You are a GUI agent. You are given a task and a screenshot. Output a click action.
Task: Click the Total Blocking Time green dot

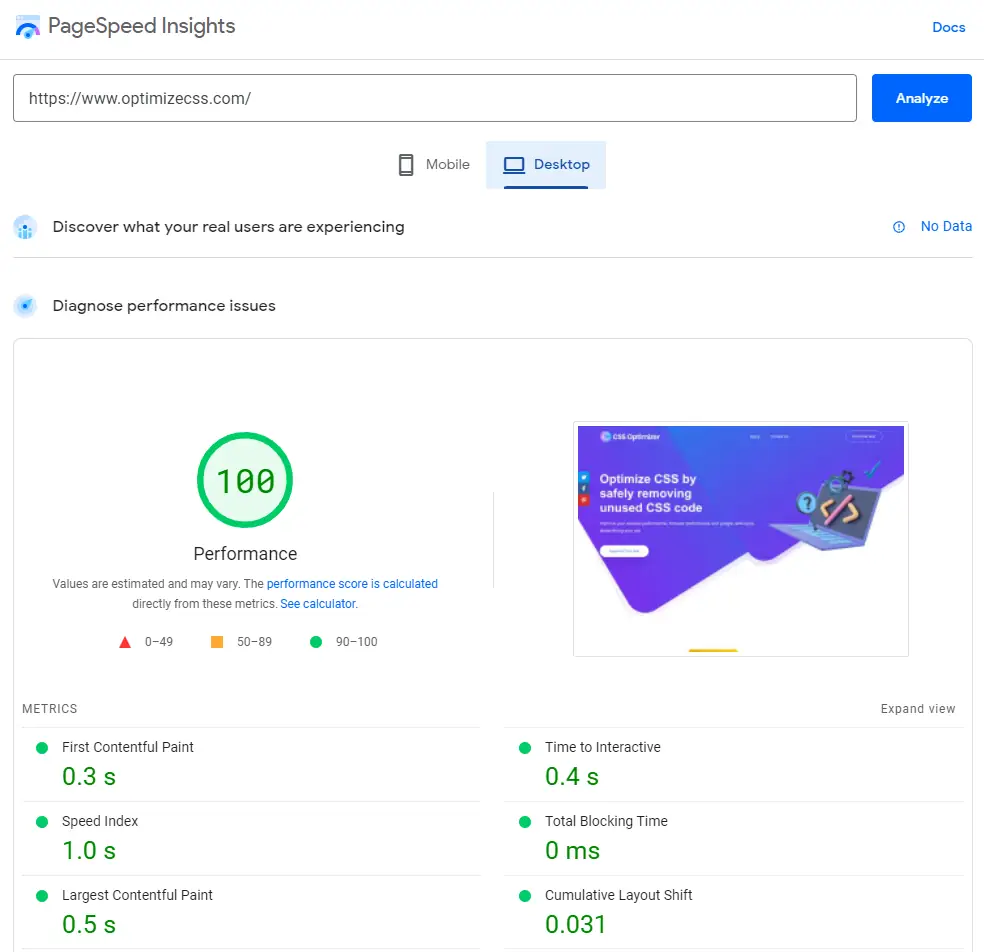click(525, 822)
